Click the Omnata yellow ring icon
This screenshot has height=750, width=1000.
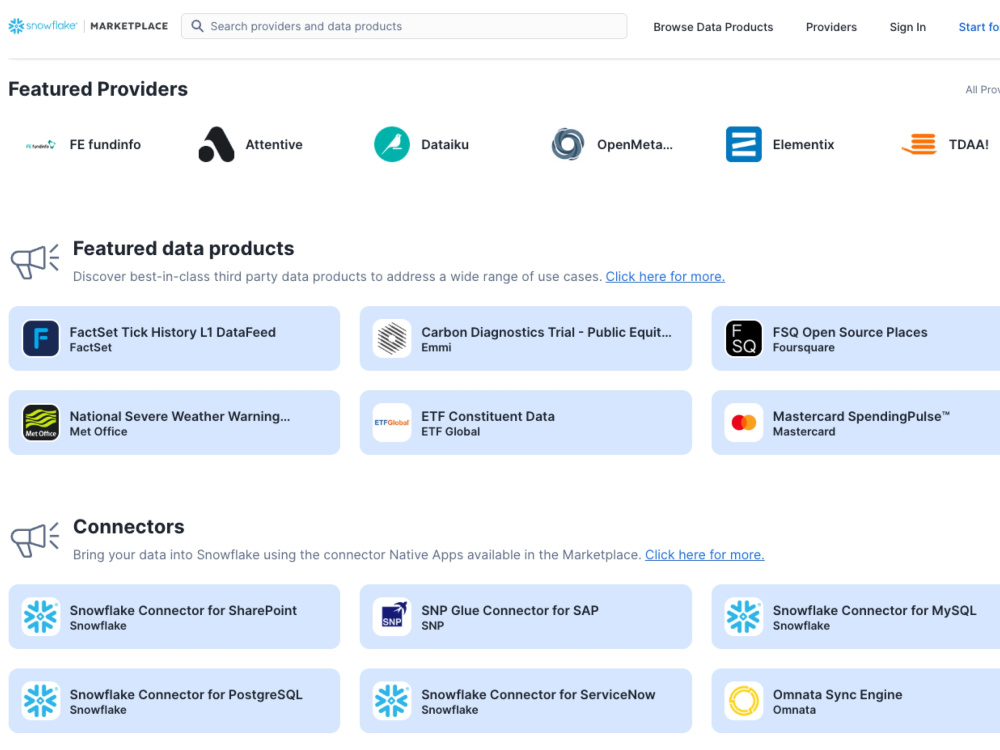tap(744, 701)
